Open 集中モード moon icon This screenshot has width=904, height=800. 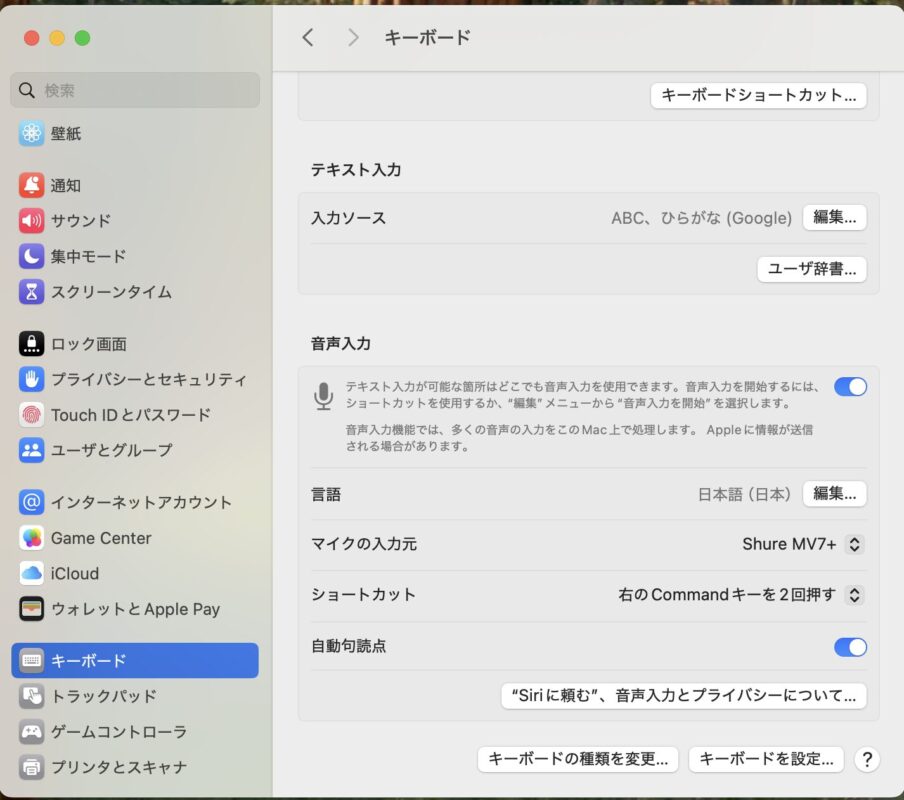(x=32, y=256)
